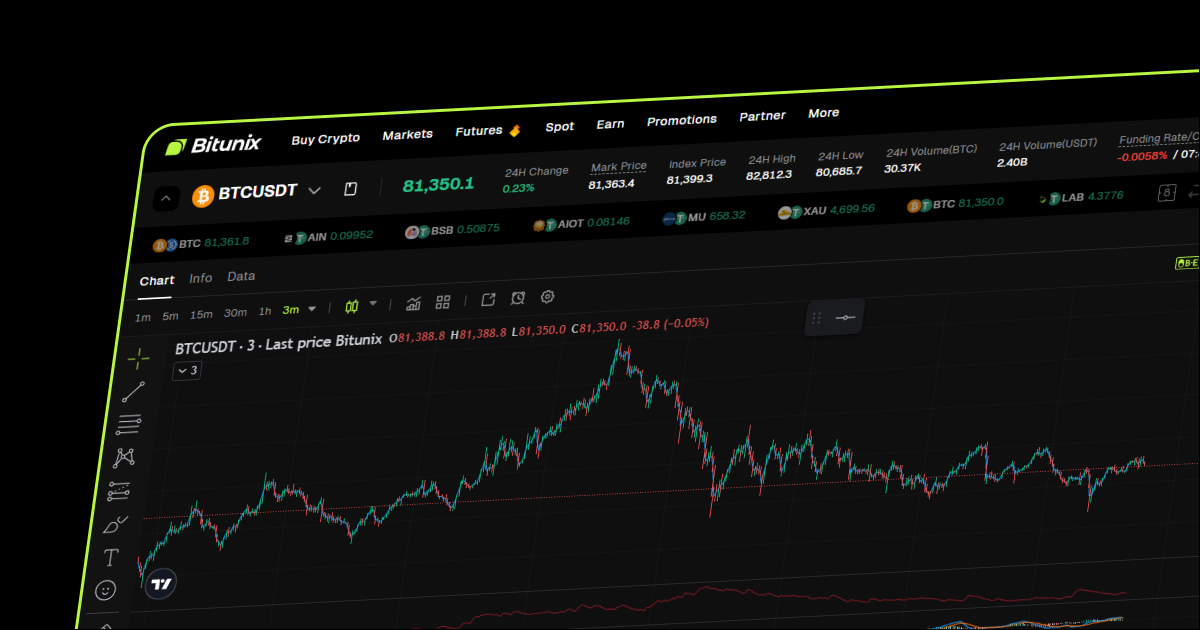Click chart title BTCUSDT · 3 · Last price Bitunix

(278, 344)
